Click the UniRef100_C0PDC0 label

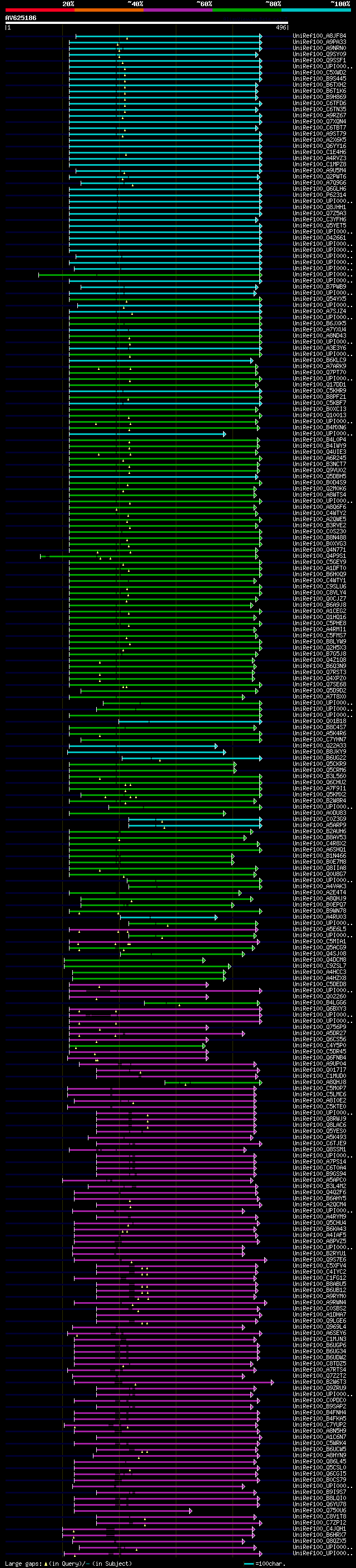[x=319, y=1400]
